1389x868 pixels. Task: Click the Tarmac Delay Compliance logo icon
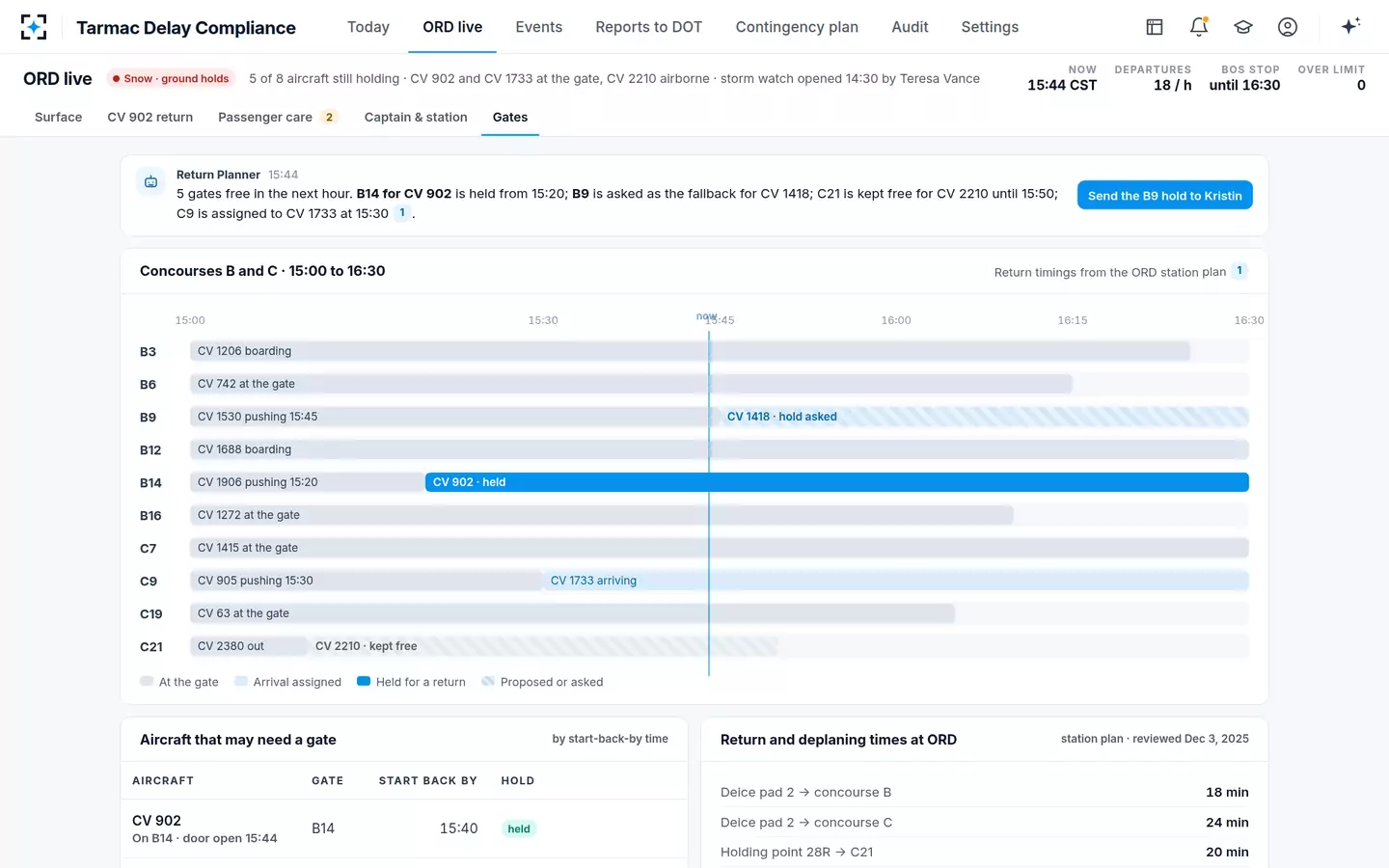(34, 27)
